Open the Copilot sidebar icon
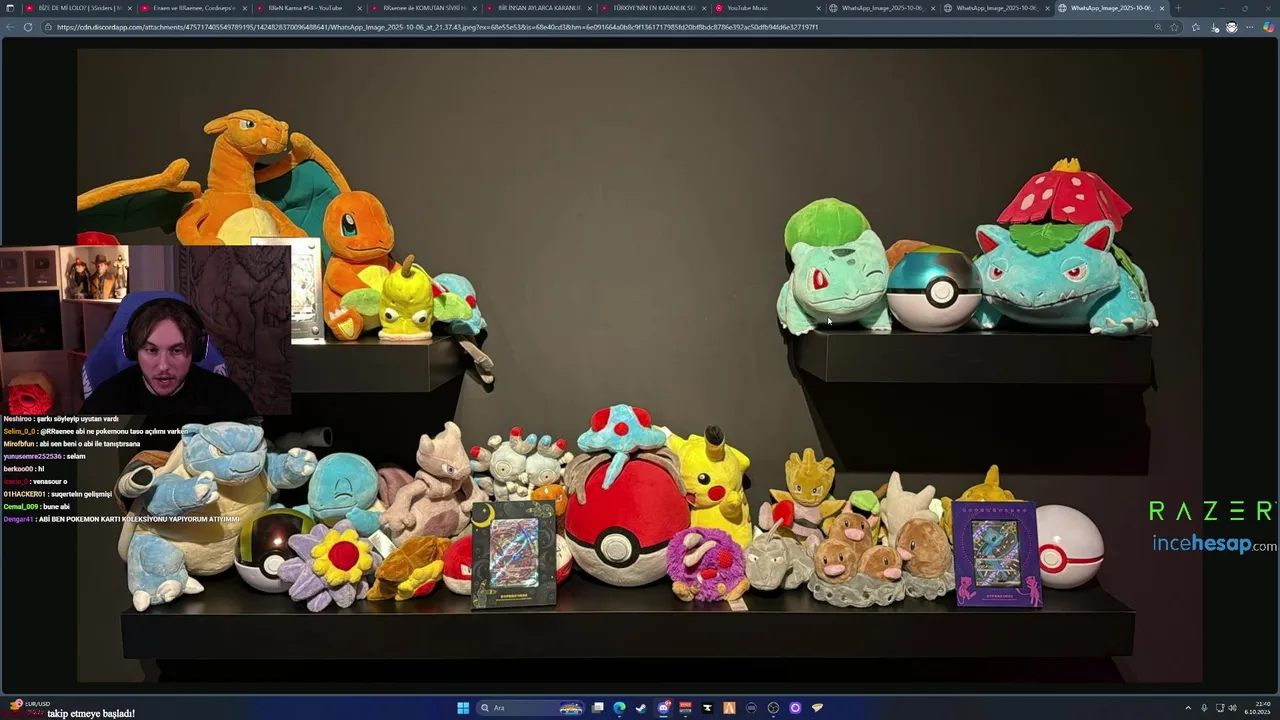 (1269, 27)
